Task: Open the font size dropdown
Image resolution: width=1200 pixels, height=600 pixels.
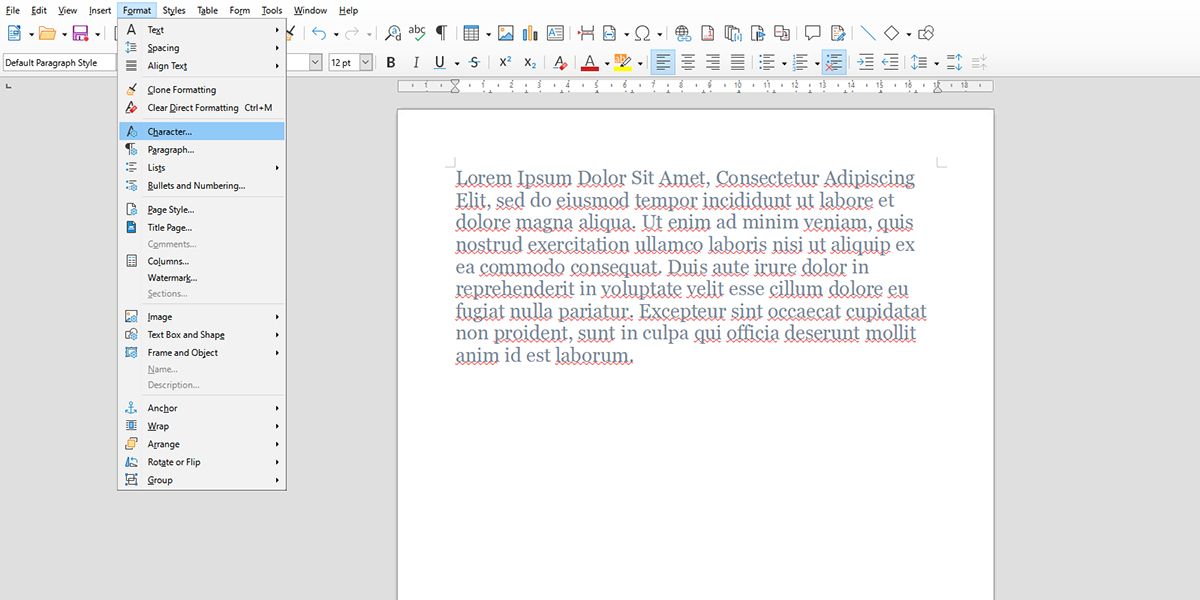Action: [x=365, y=62]
